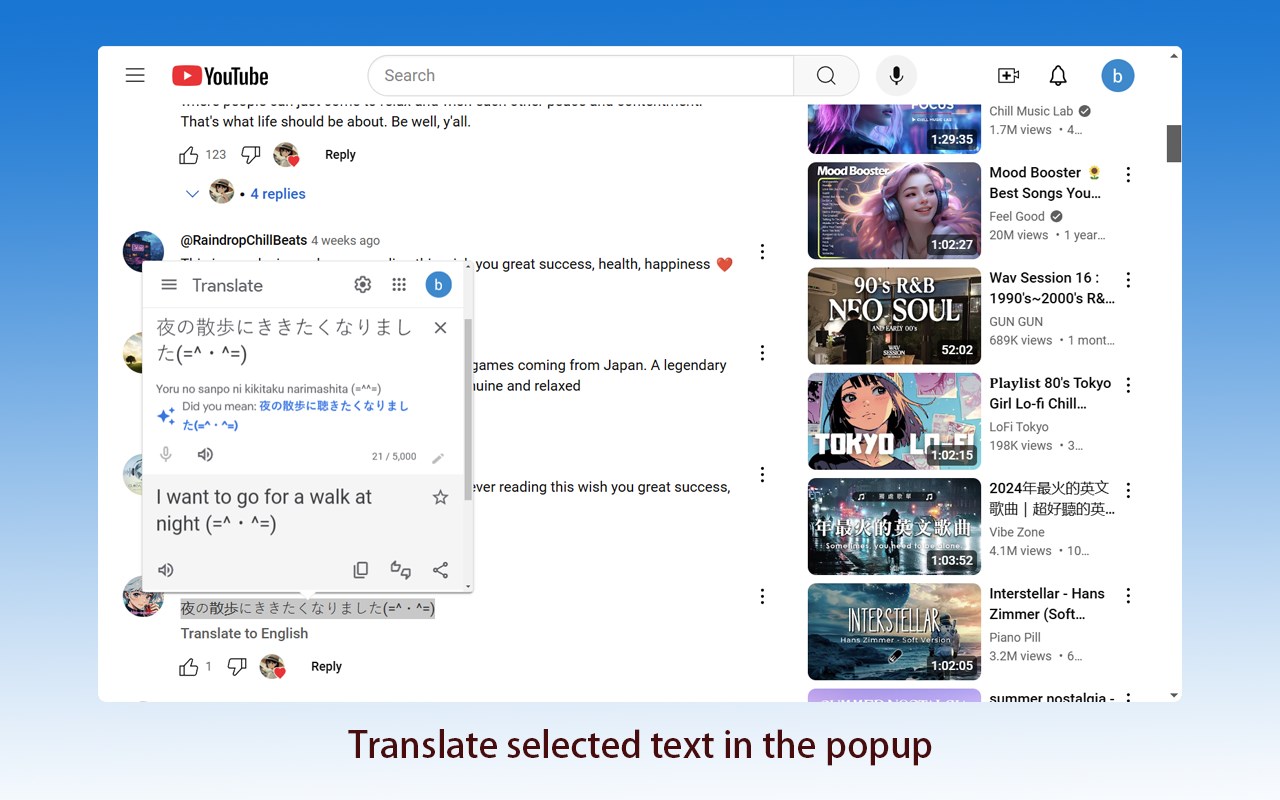Dislike the Japanese comment
Image resolution: width=1280 pixels, height=800 pixels.
(237, 667)
